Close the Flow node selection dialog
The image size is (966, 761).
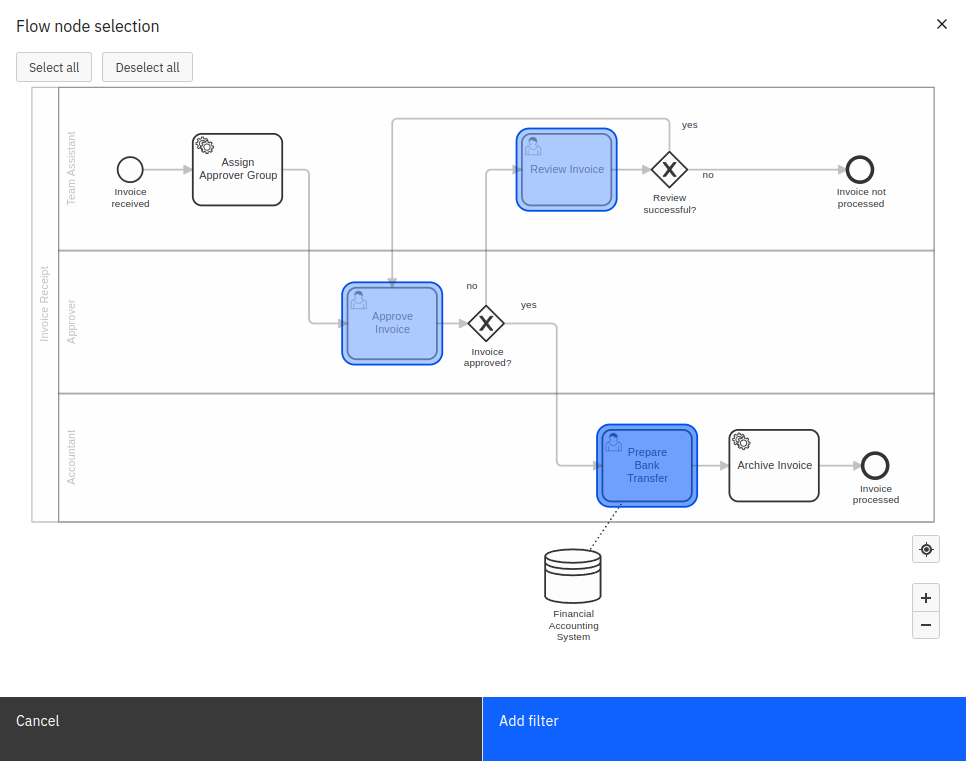[x=941, y=24]
